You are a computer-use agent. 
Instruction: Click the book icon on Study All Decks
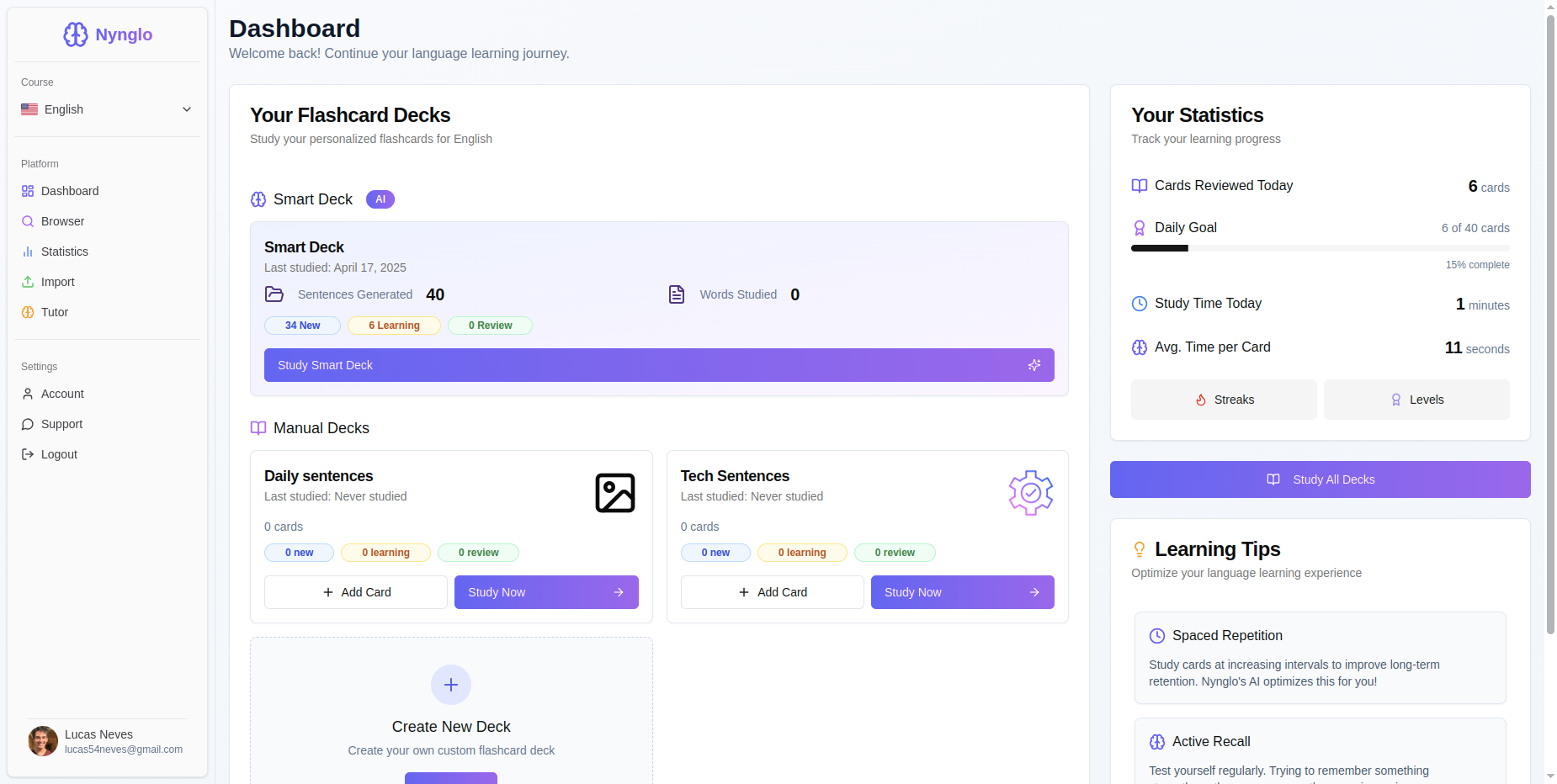coord(1273,479)
